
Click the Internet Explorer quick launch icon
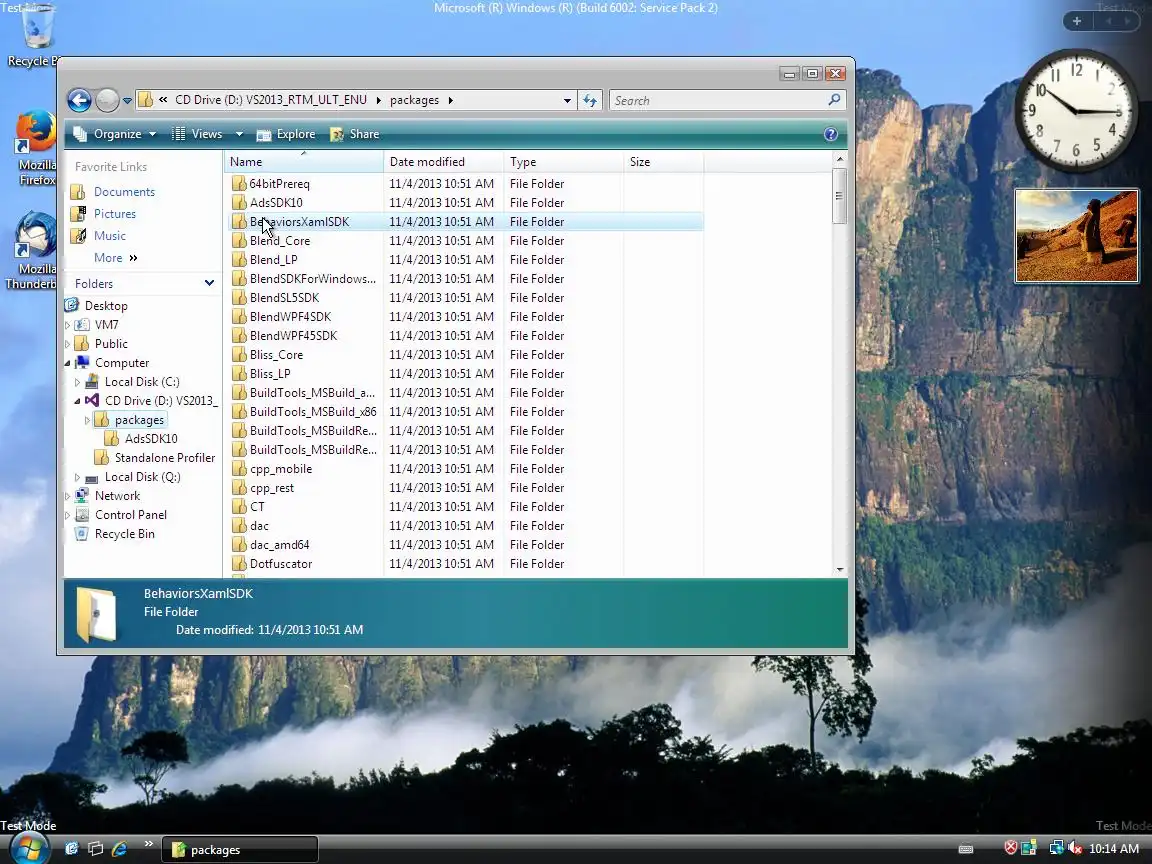point(120,849)
